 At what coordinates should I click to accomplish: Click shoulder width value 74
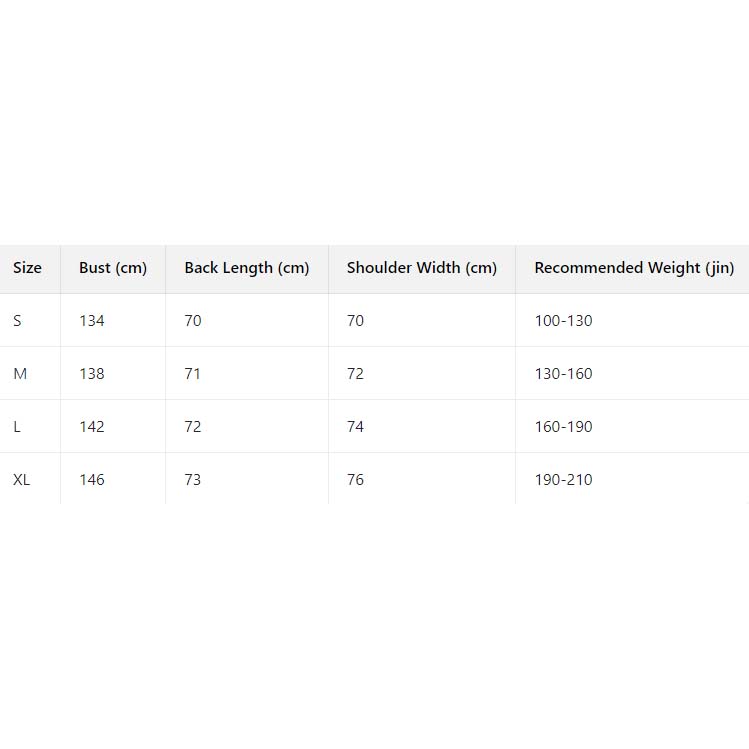tap(355, 427)
